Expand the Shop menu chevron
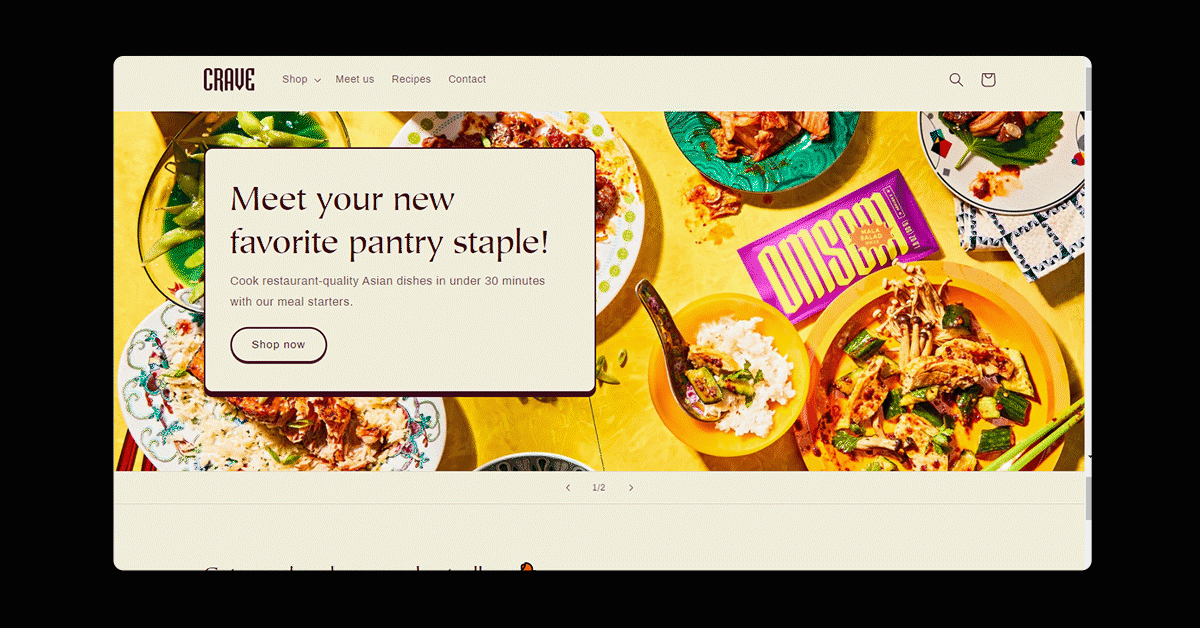Viewport: 1200px width, 628px height. click(317, 80)
